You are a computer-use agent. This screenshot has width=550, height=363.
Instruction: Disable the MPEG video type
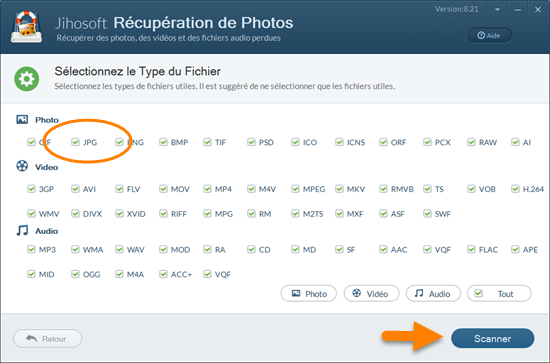(295, 189)
